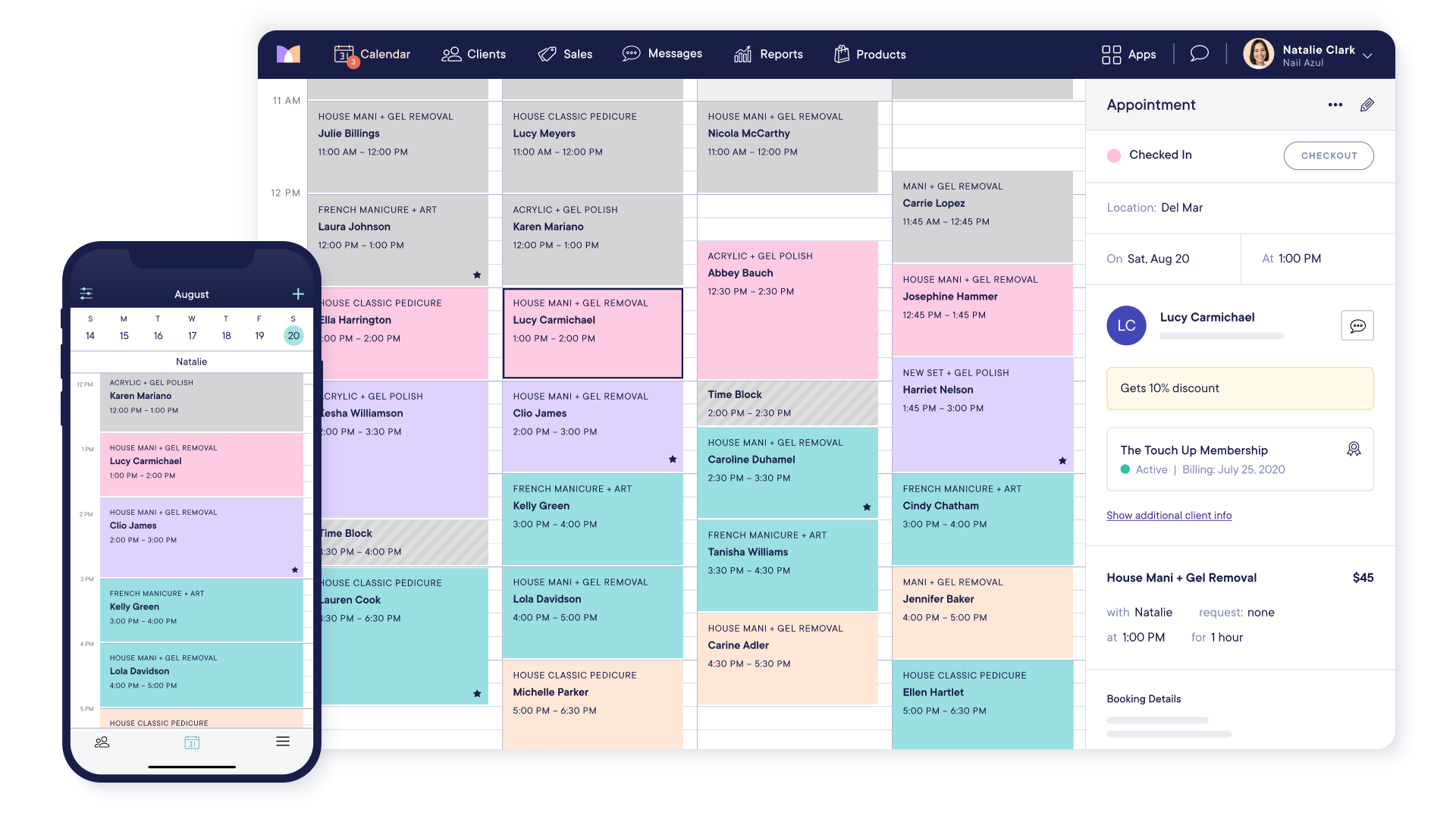Open the appointment more options menu
This screenshot has width=1456, height=819.
pos(1335,105)
